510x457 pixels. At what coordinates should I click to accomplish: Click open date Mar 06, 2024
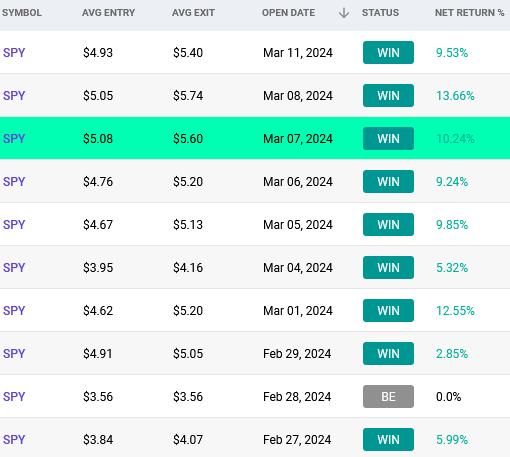[x=298, y=182]
